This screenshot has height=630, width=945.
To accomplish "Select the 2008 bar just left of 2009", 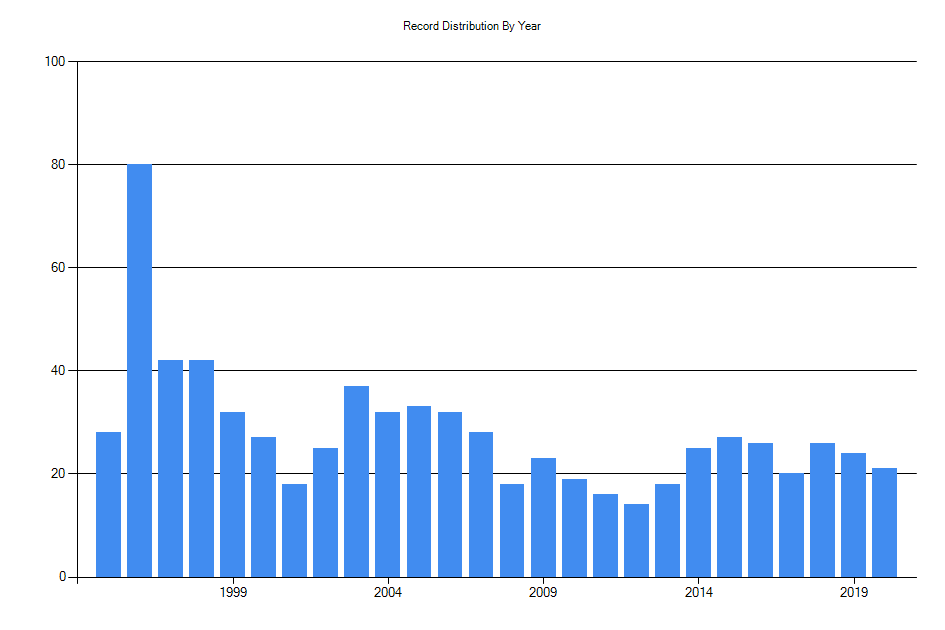I will (512, 531).
